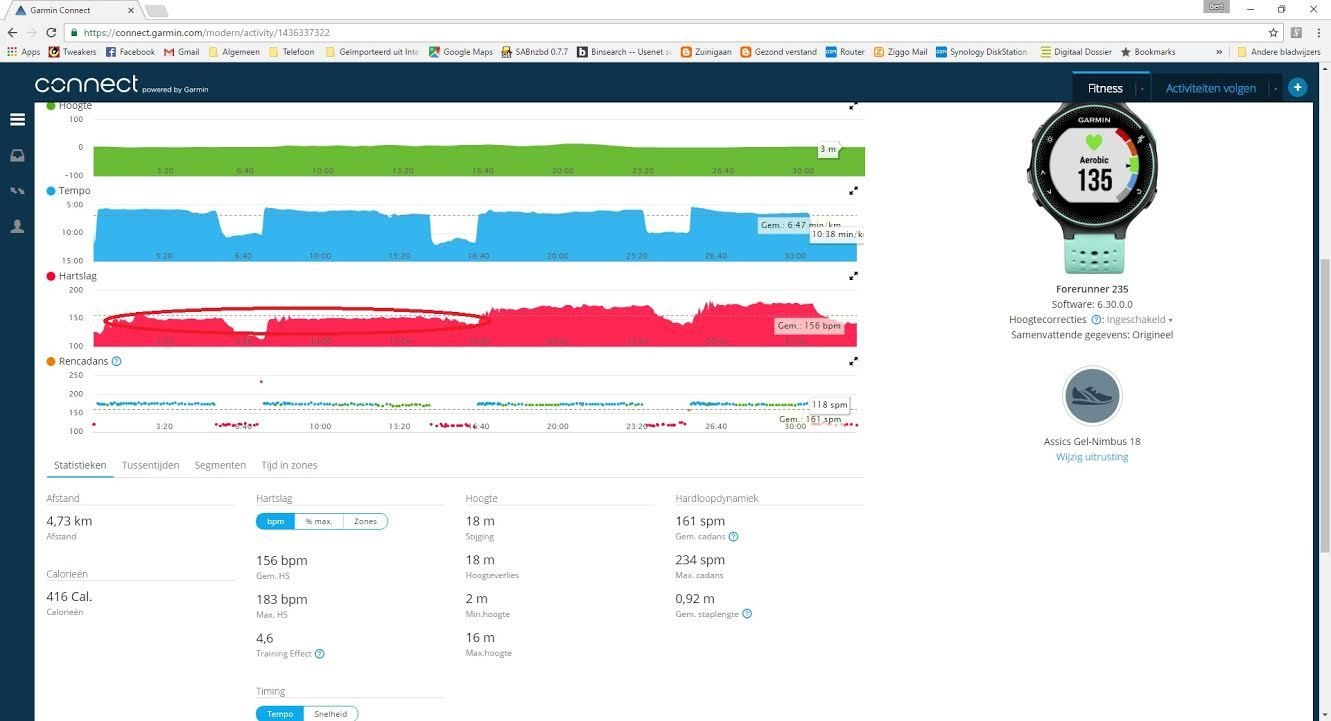Image resolution: width=1331 pixels, height=721 pixels.
Task: Open the Facebook bookmark
Action: click(x=130, y=52)
